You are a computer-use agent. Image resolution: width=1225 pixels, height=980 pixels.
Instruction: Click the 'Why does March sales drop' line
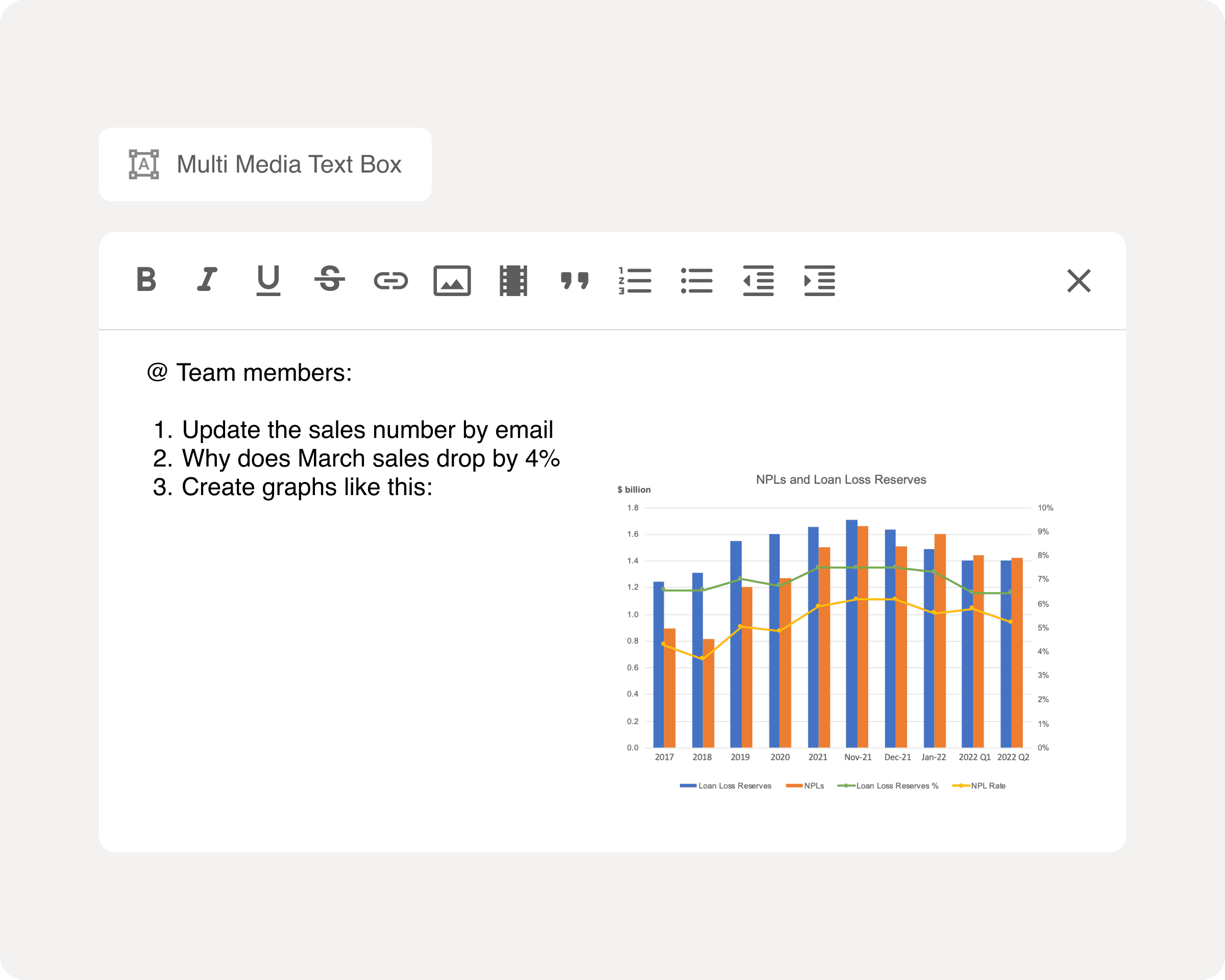tap(370, 458)
